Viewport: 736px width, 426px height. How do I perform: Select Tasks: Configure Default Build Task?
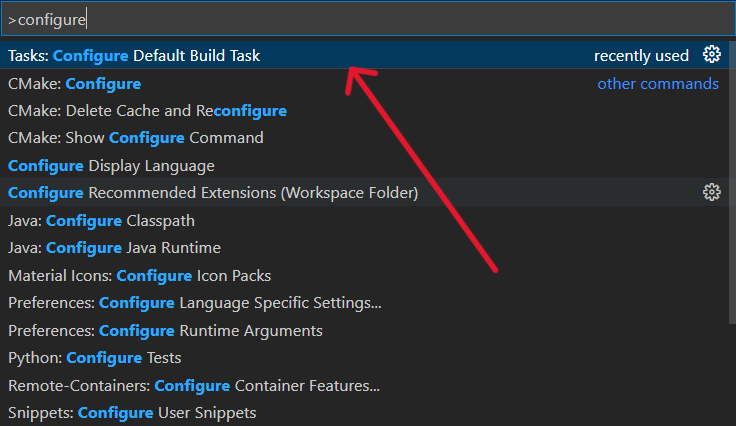(x=134, y=56)
